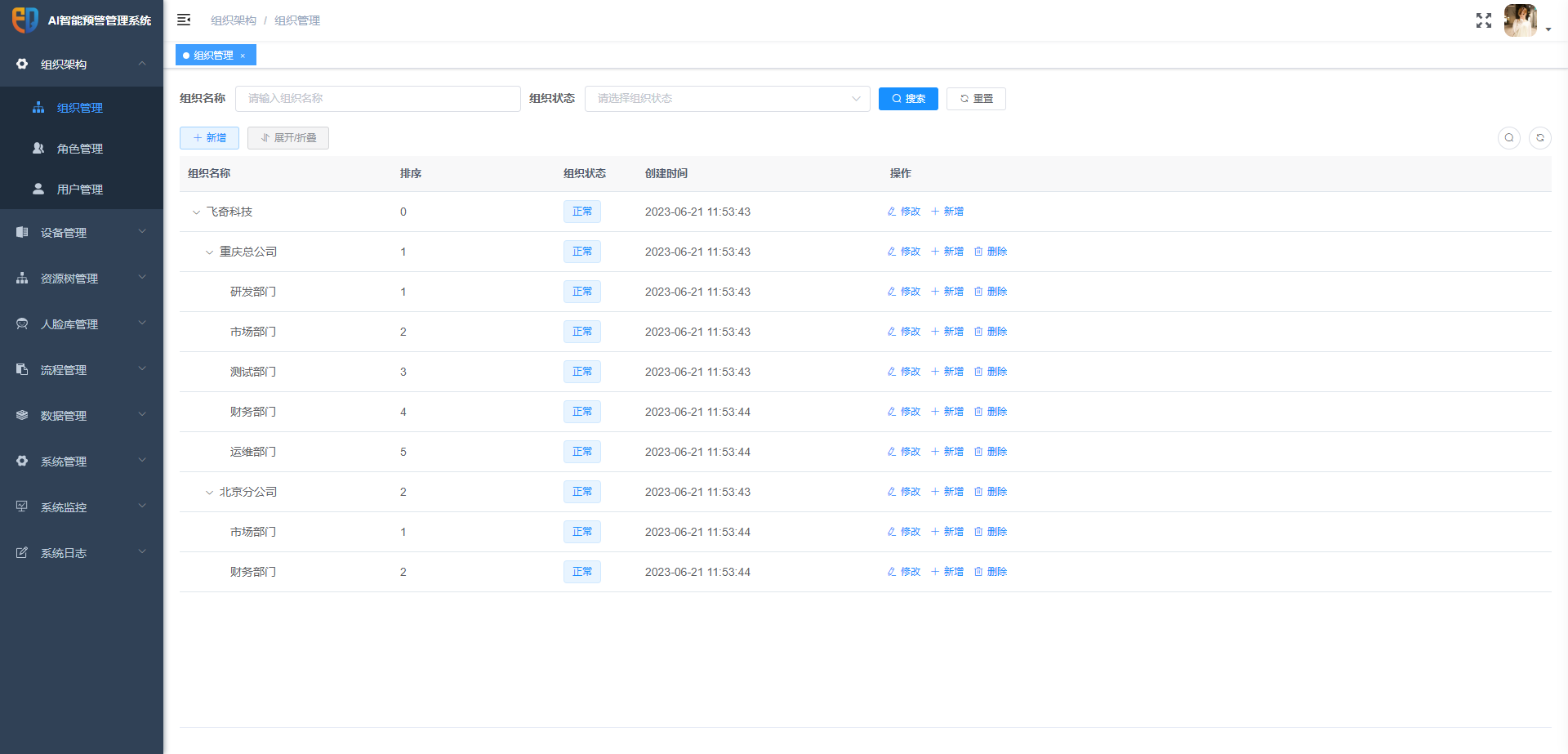
Task: Expand the 人脸库管理 sidebar menu
Action: (x=82, y=324)
